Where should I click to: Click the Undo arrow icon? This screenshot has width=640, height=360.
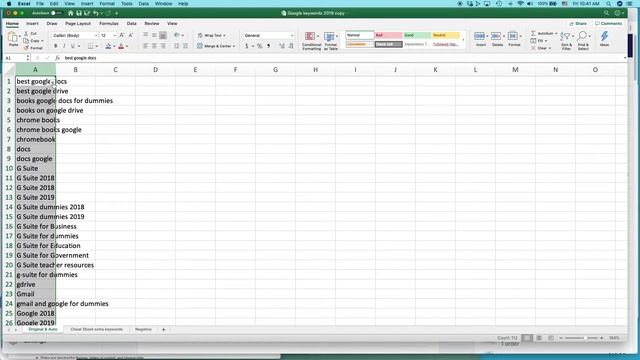(x=96, y=13)
